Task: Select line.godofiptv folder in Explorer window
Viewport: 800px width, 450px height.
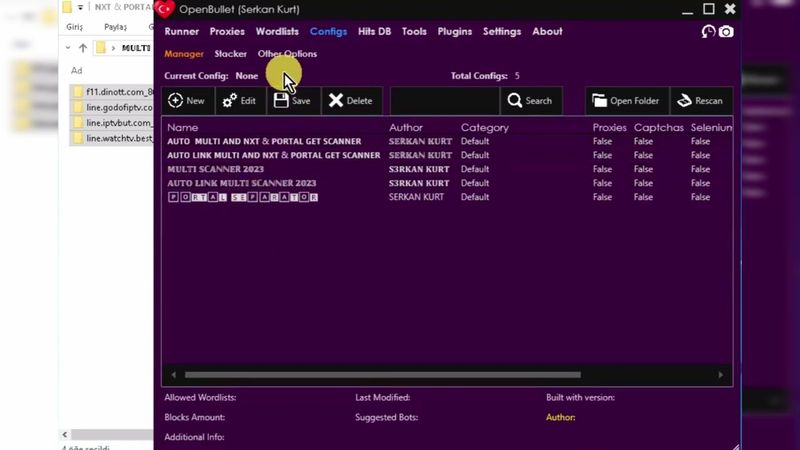Action: tap(112, 107)
